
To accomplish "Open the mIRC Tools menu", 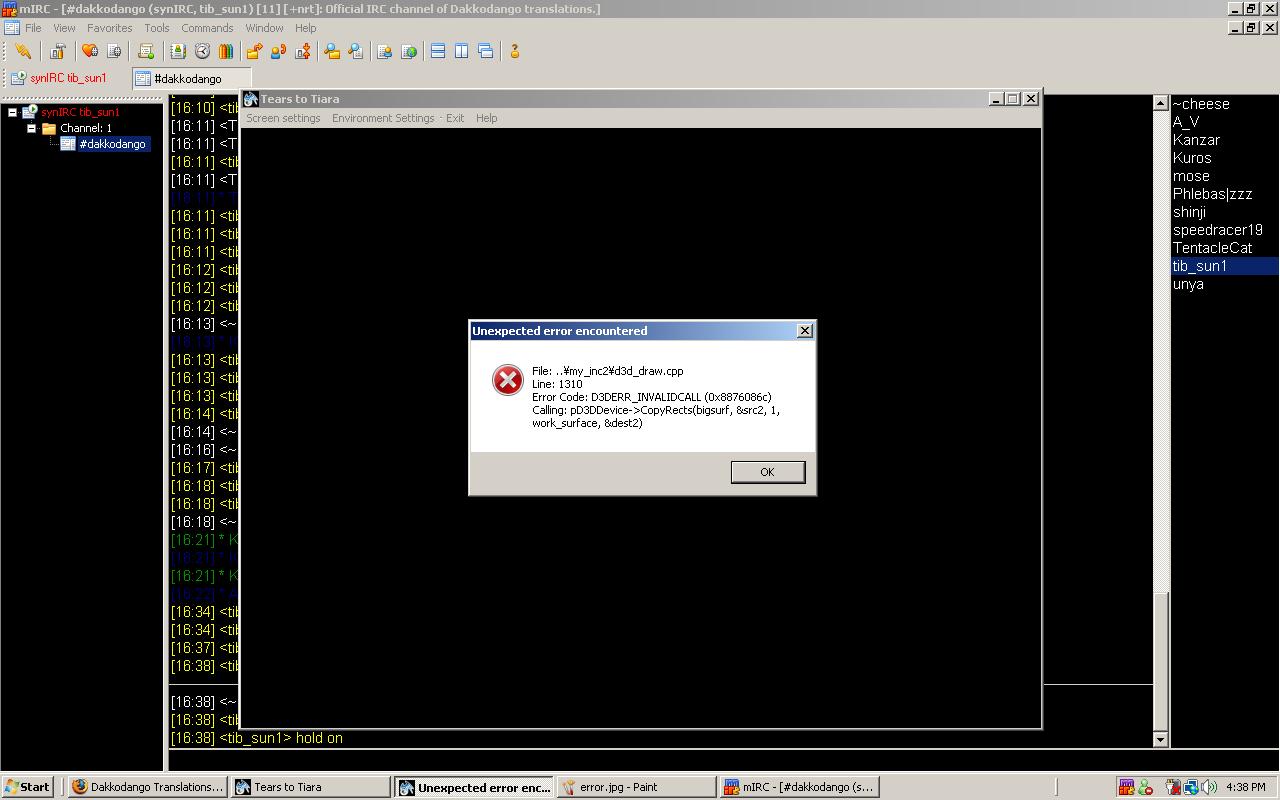I will pos(157,28).
